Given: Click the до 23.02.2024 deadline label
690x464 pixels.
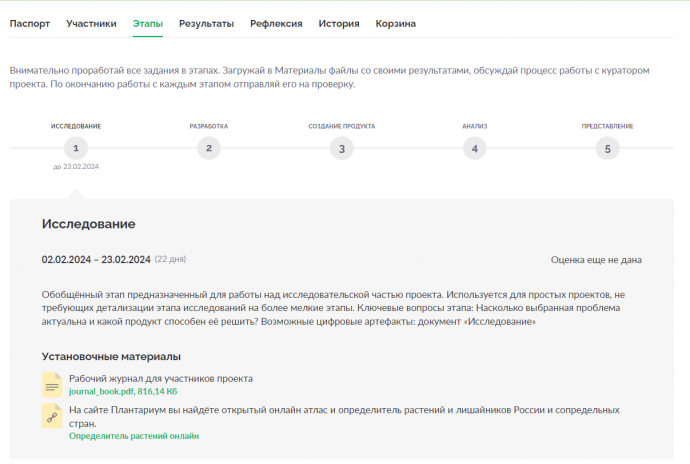Looking at the screenshot, I should [x=76, y=166].
